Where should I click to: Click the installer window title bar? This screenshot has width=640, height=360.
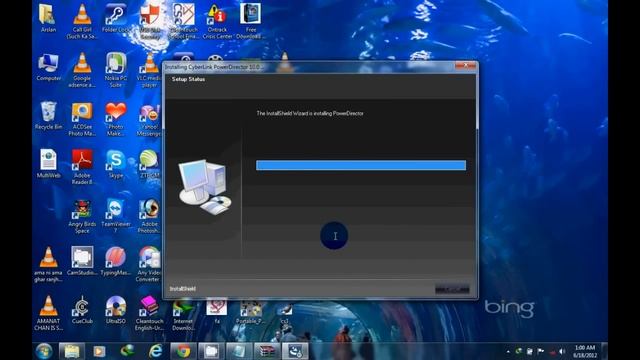pos(310,67)
